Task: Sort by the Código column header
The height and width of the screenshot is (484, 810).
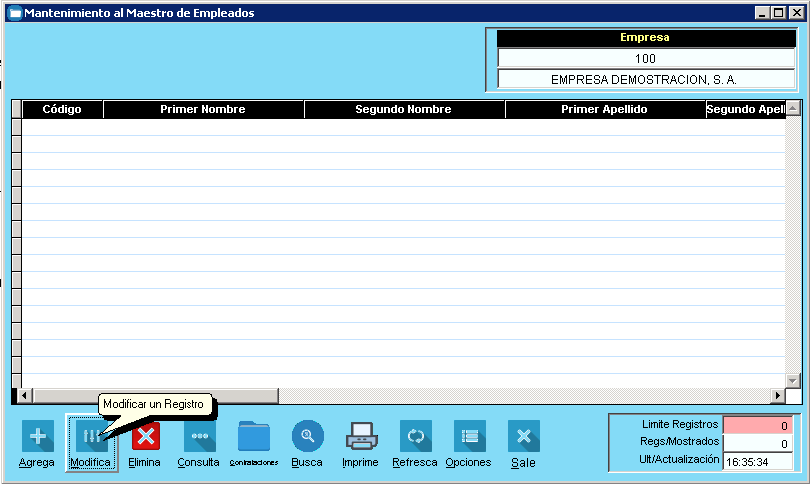Action: click(x=62, y=109)
